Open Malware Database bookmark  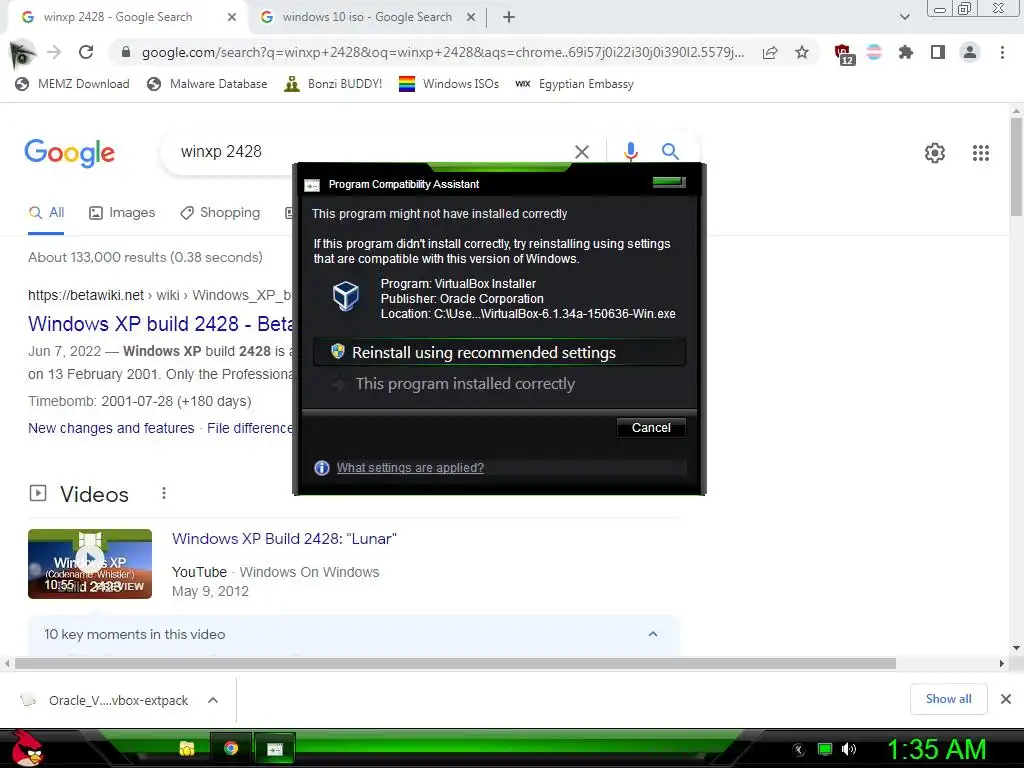207,84
